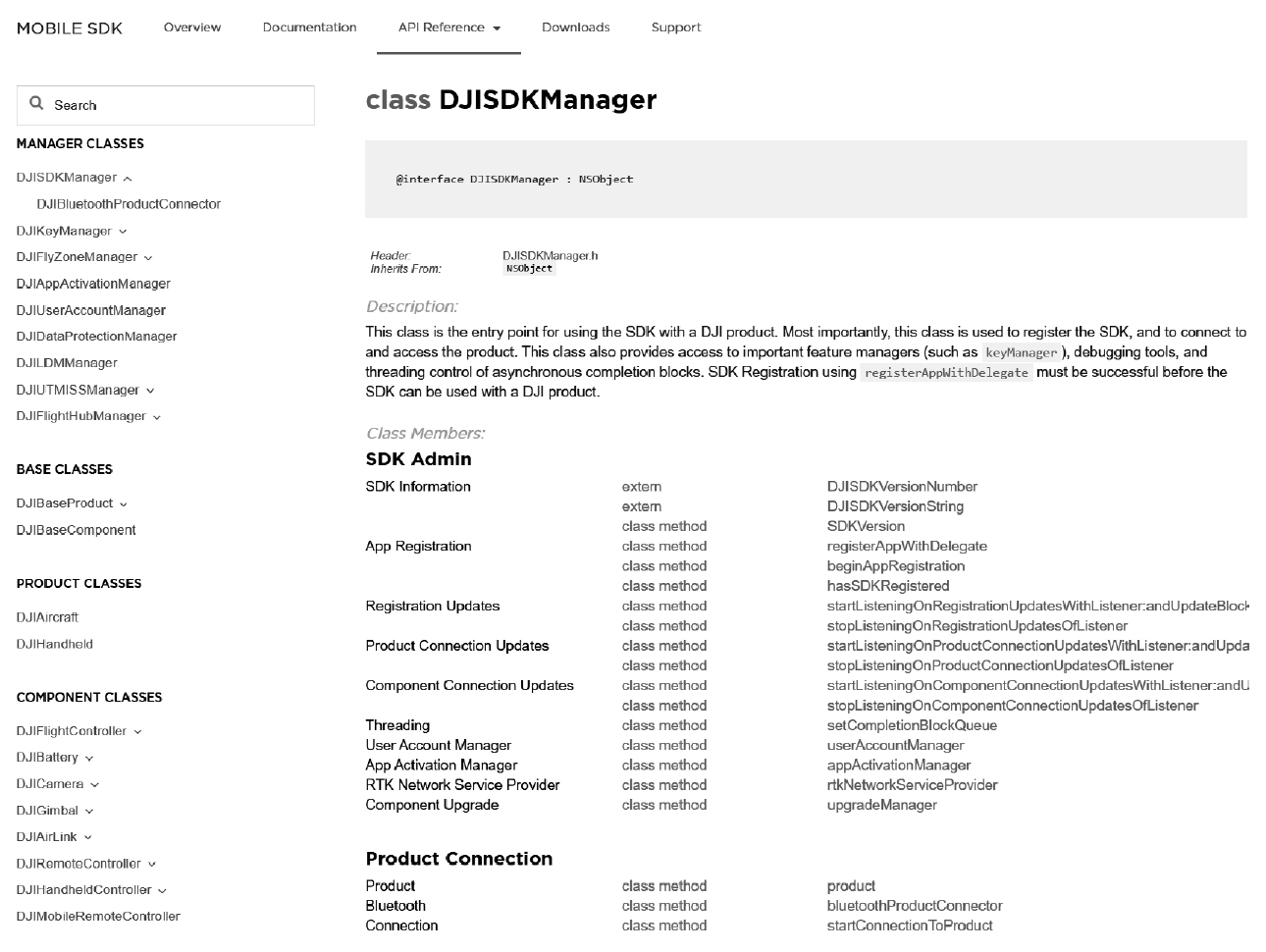This screenshot has width=1266, height=952.
Task: Expand the DJIHandheldController chevron
Action: (162, 891)
